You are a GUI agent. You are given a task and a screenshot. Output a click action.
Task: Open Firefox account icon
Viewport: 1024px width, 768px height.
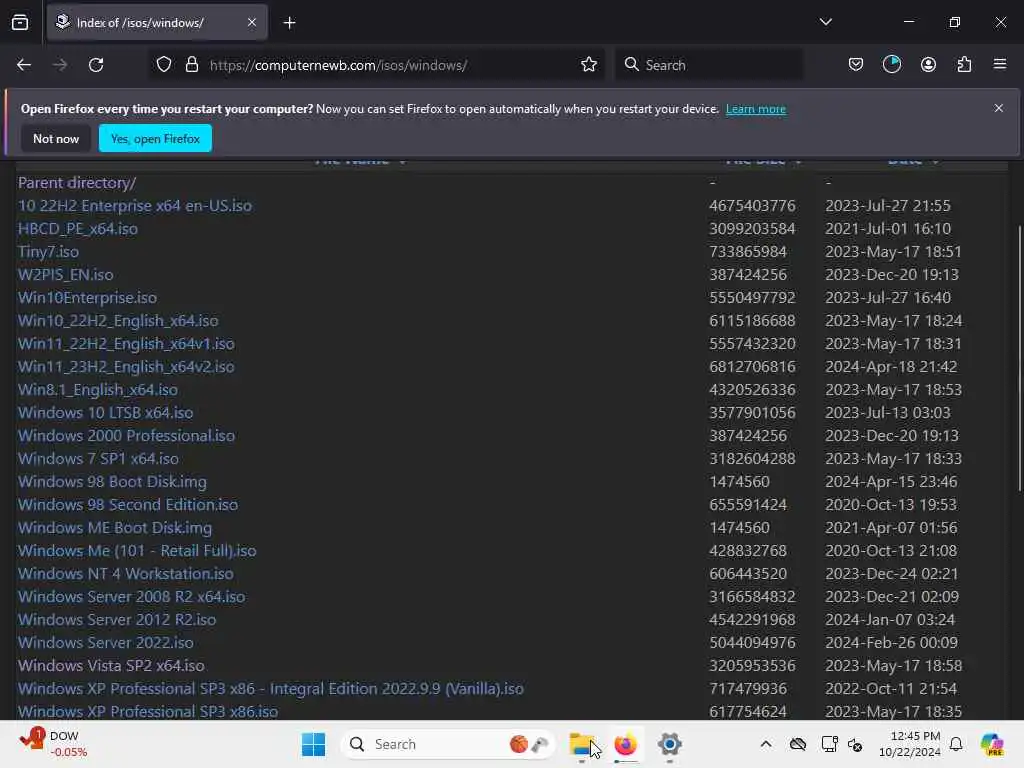point(928,65)
